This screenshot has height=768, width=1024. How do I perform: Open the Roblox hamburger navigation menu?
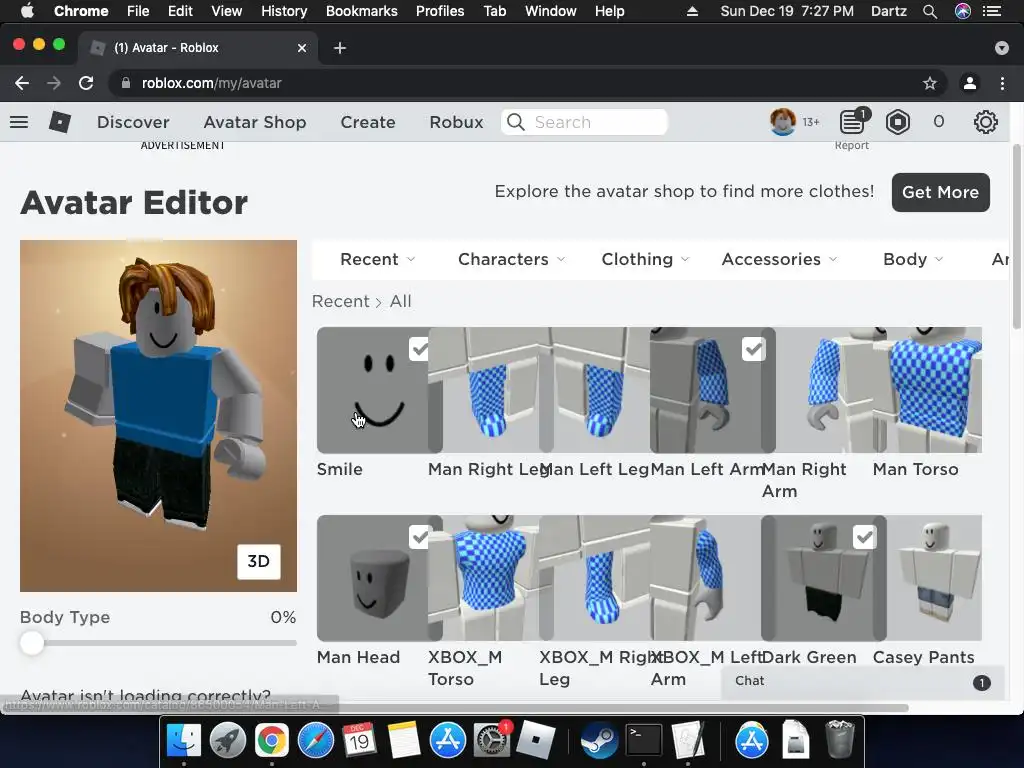click(x=19, y=122)
